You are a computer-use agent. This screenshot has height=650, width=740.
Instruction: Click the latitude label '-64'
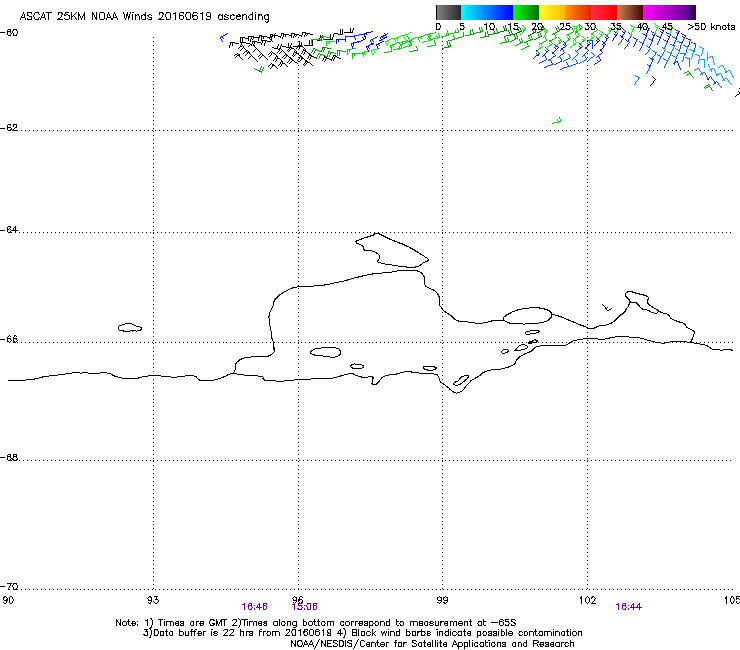9,230
